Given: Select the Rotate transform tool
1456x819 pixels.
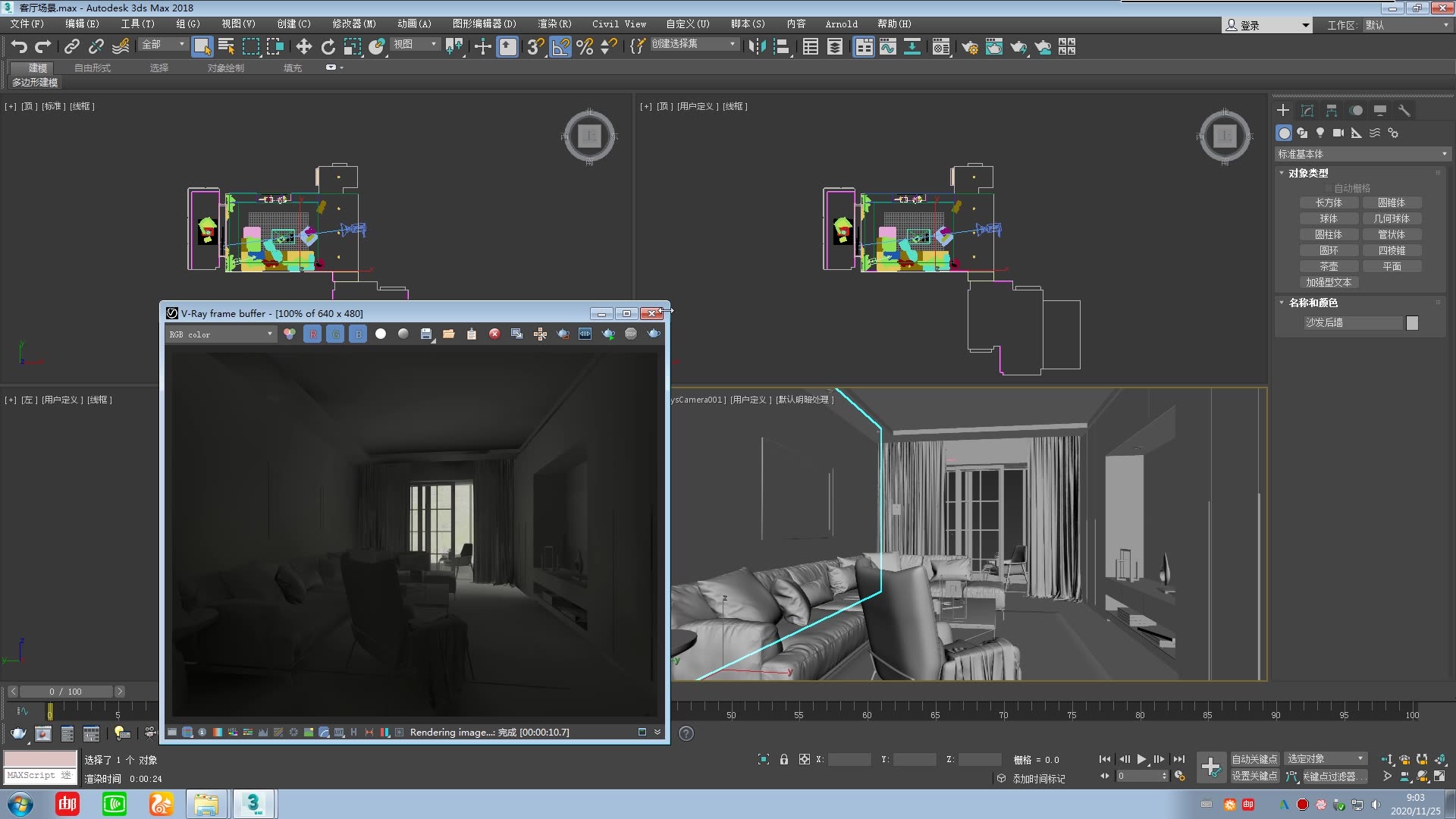Looking at the screenshot, I should (328, 47).
